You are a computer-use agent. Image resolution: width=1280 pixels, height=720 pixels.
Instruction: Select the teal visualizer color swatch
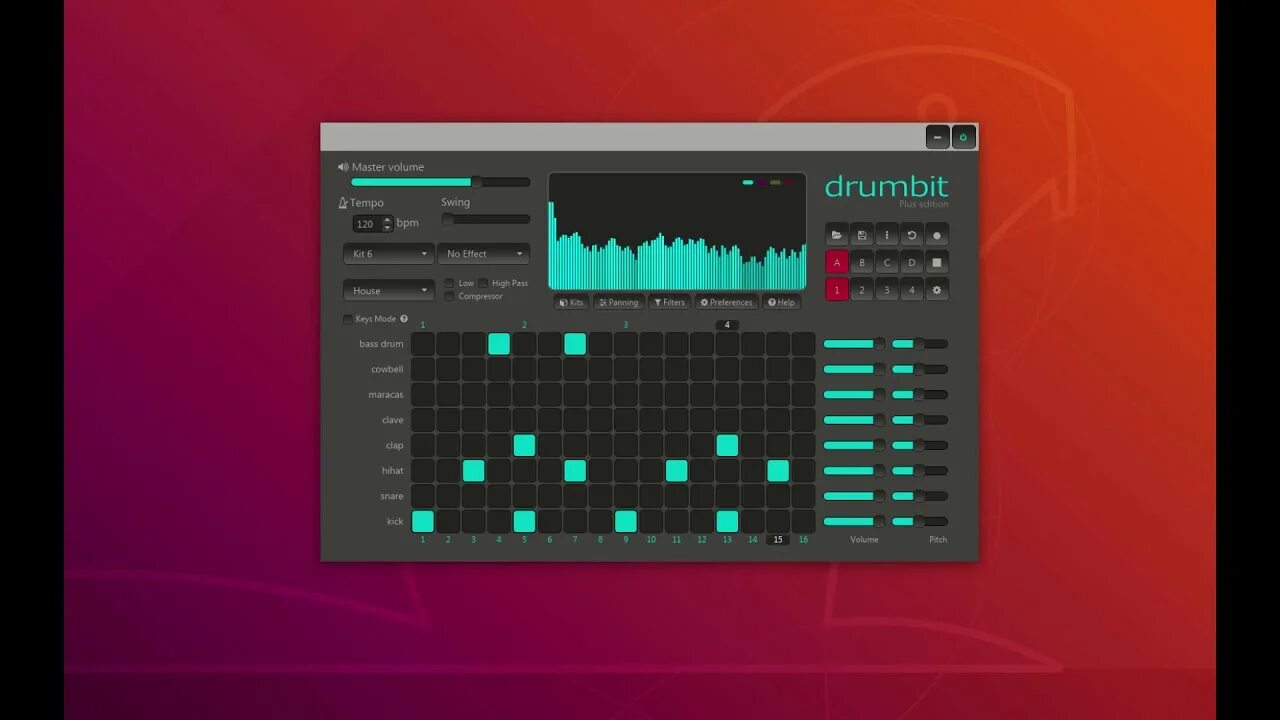pos(748,182)
